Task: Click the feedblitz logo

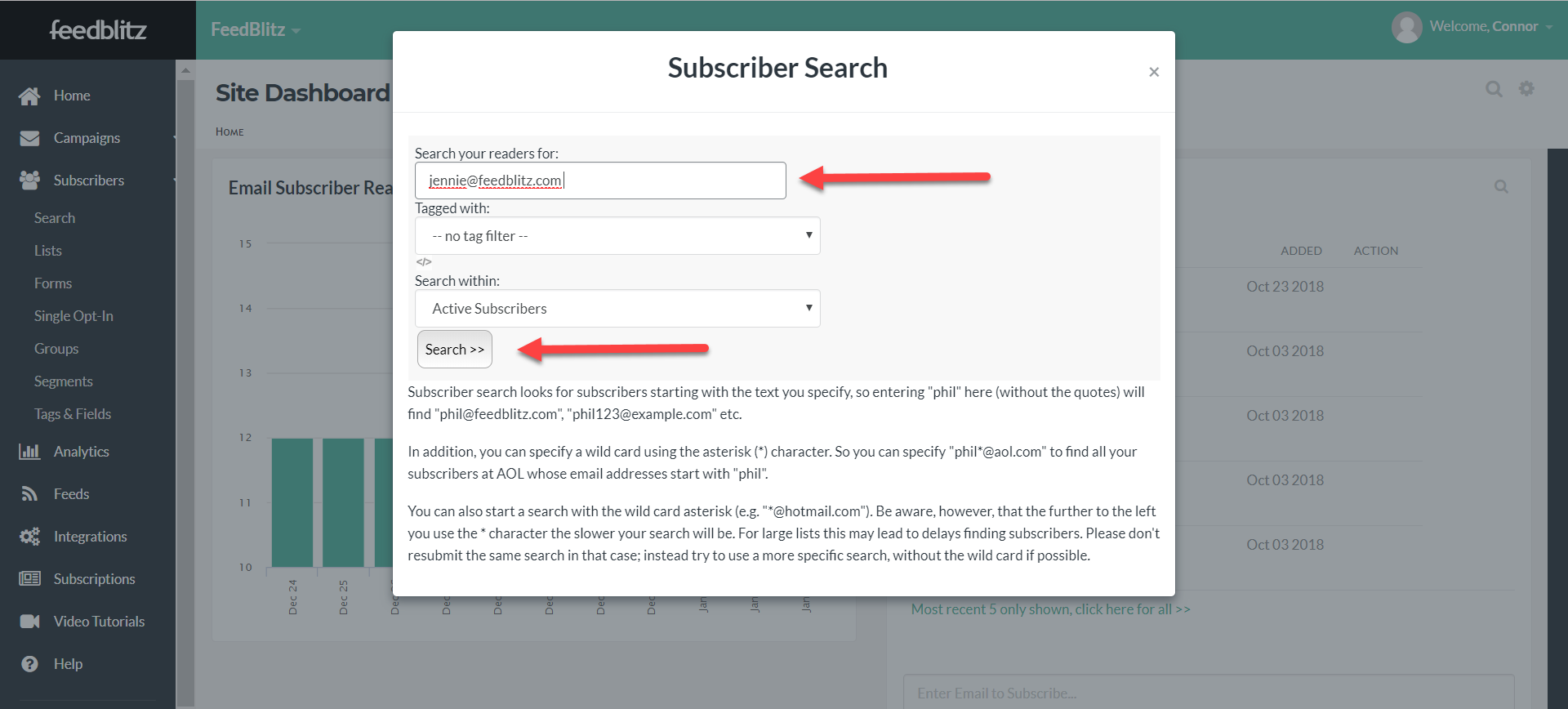Action: pos(98,30)
